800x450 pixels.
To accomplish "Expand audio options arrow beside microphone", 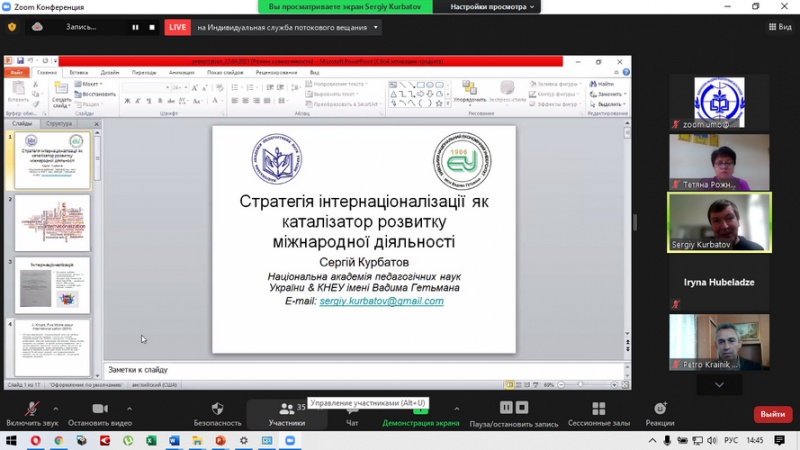I will tap(55, 409).
